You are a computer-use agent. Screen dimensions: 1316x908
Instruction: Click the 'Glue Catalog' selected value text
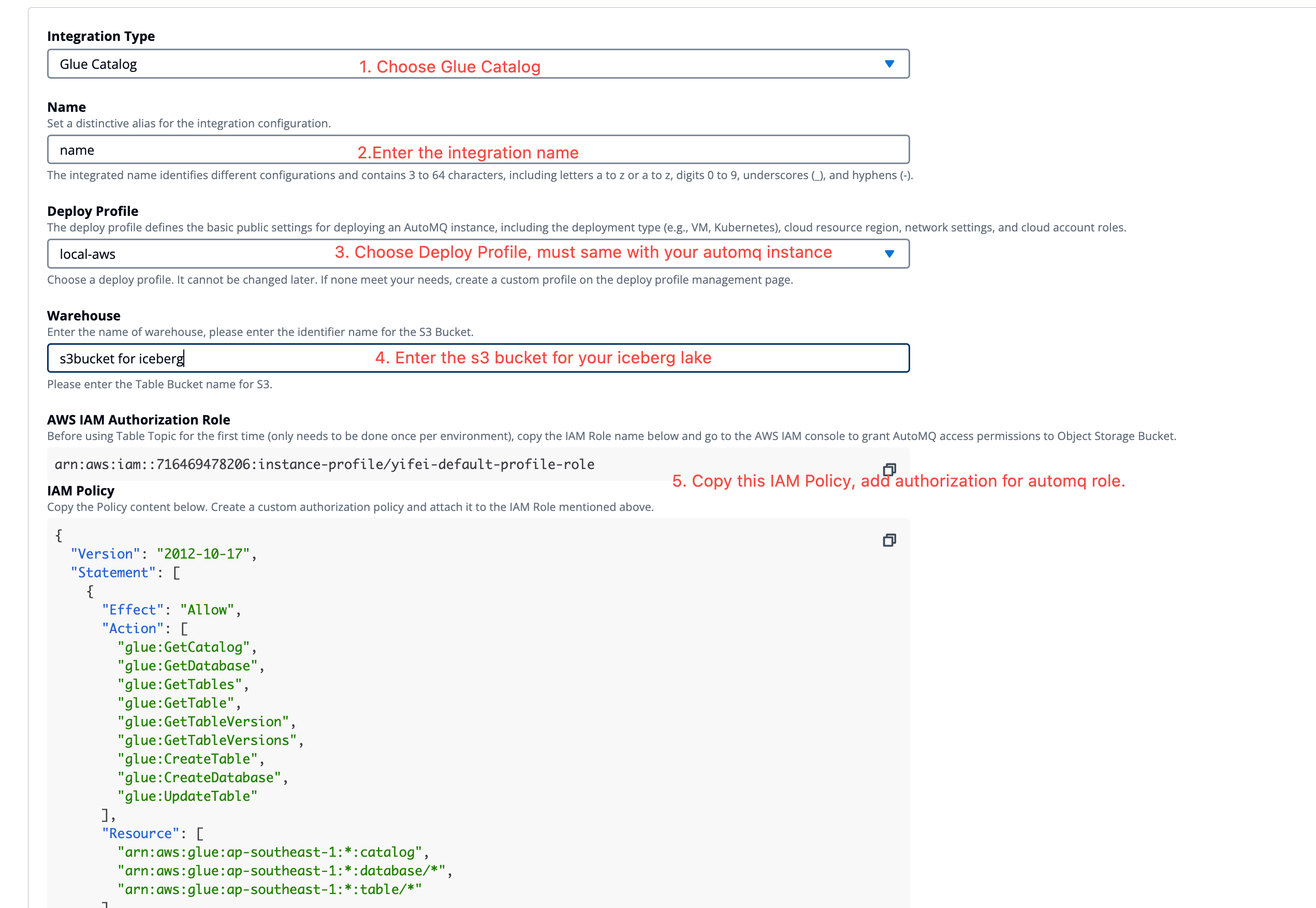click(98, 64)
